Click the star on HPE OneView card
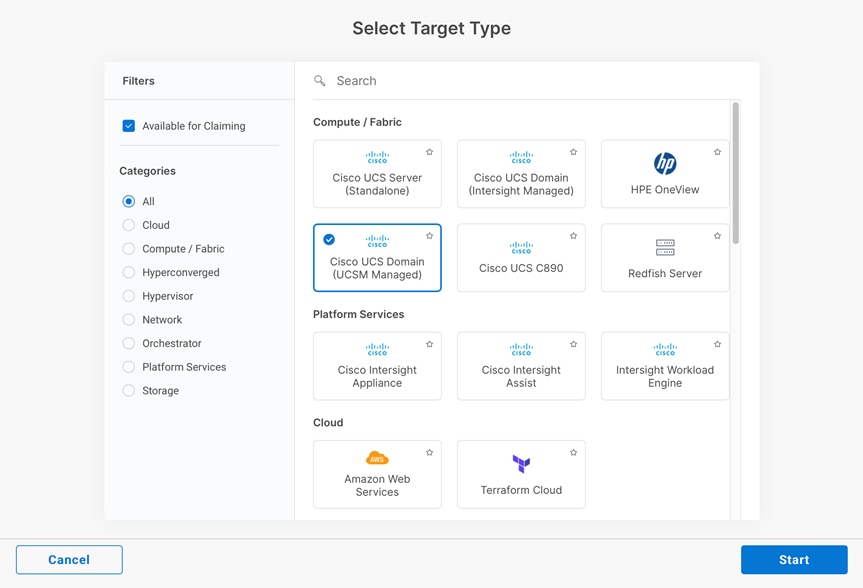 [717, 152]
